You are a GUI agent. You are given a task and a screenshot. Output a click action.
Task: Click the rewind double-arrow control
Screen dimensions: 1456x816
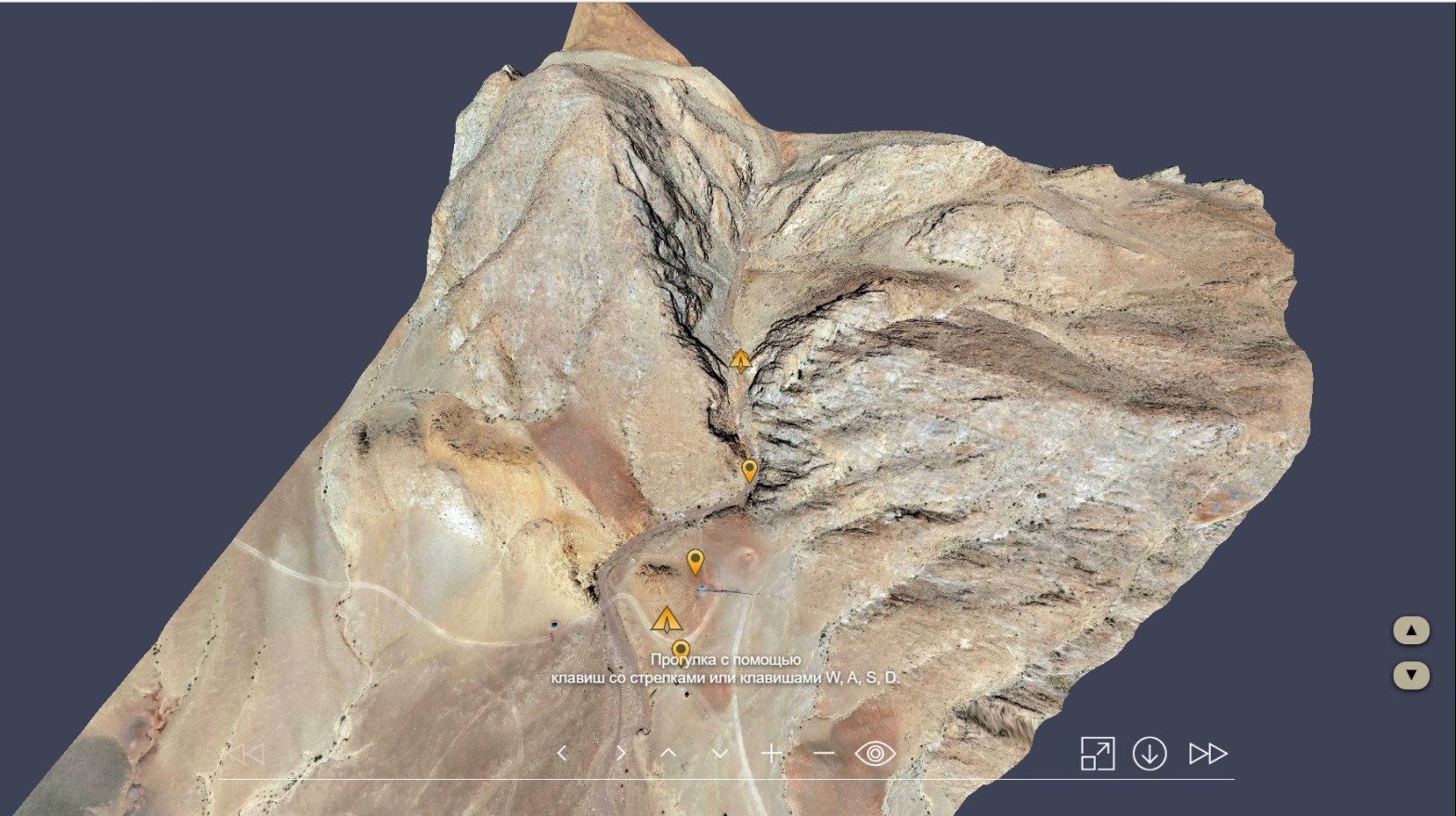(247, 753)
